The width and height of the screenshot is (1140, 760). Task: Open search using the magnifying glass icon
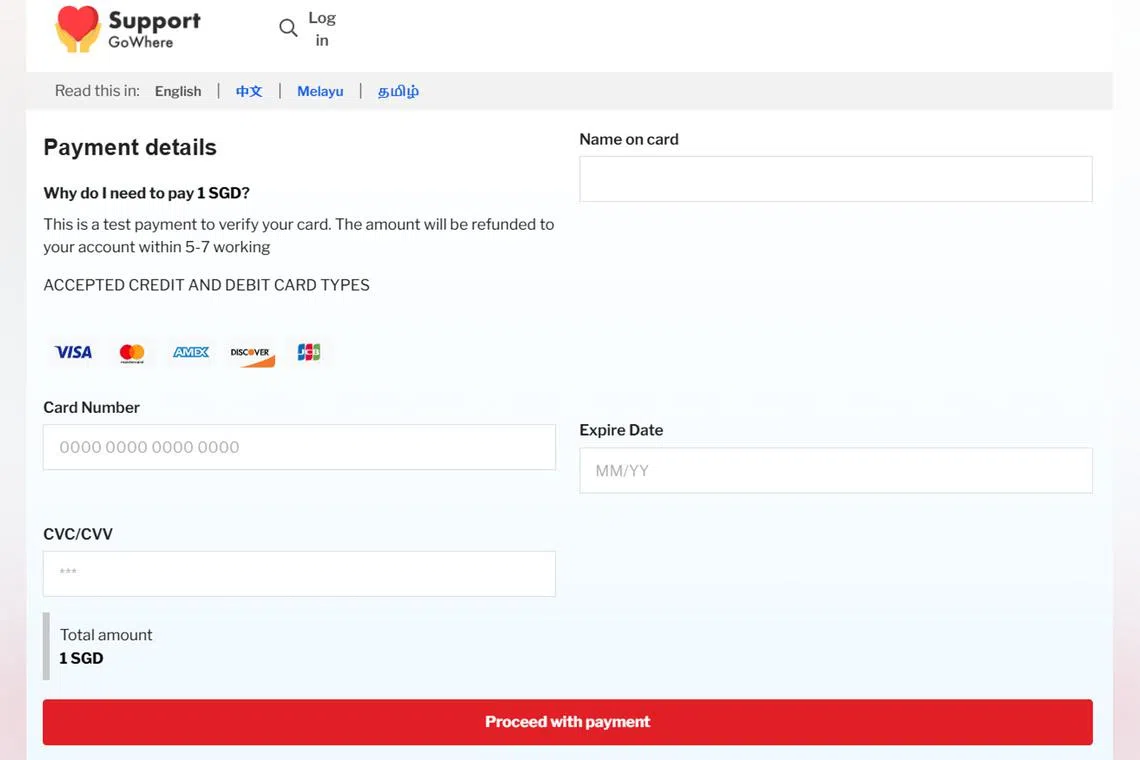click(x=287, y=28)
